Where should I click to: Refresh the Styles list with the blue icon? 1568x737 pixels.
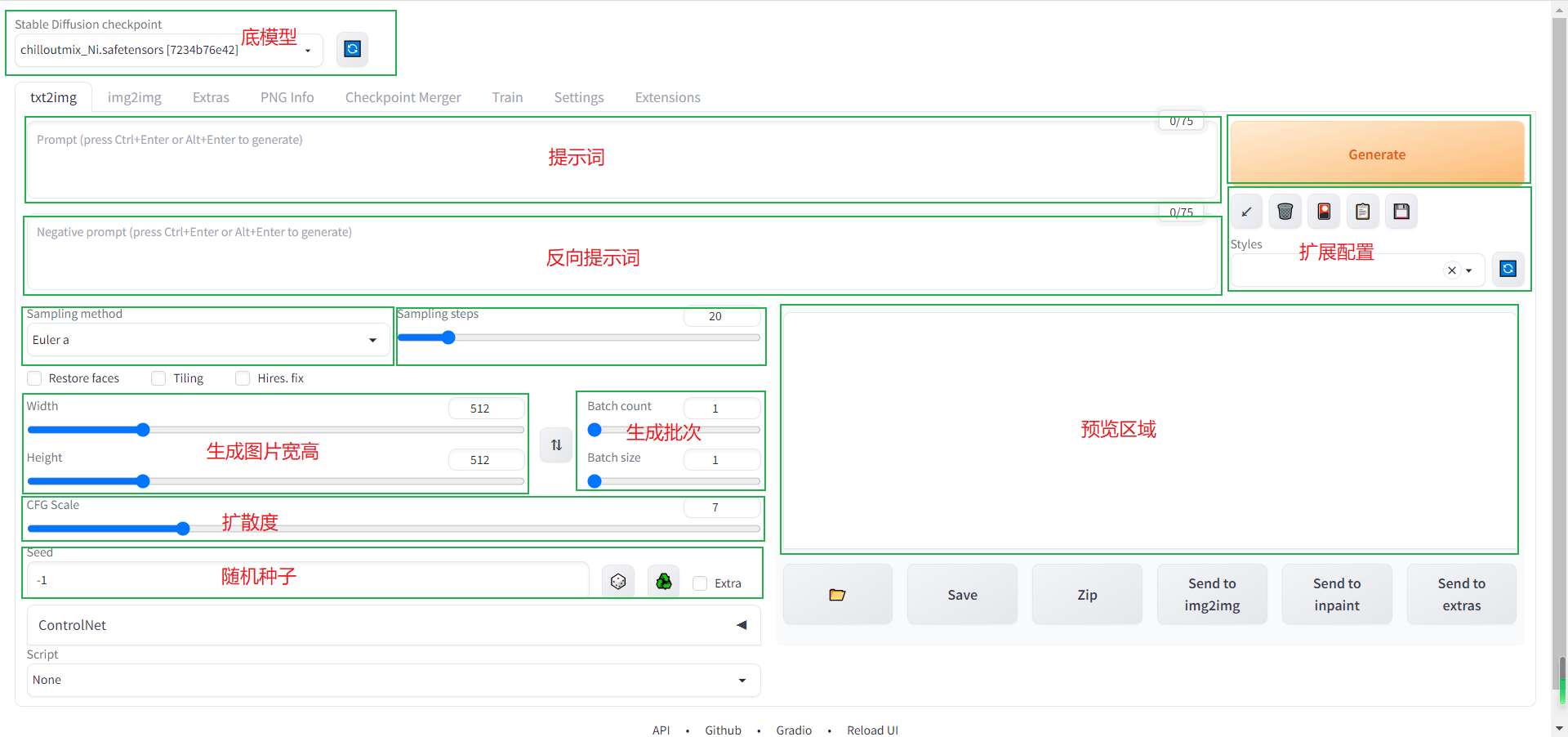tap(1508, 269)
